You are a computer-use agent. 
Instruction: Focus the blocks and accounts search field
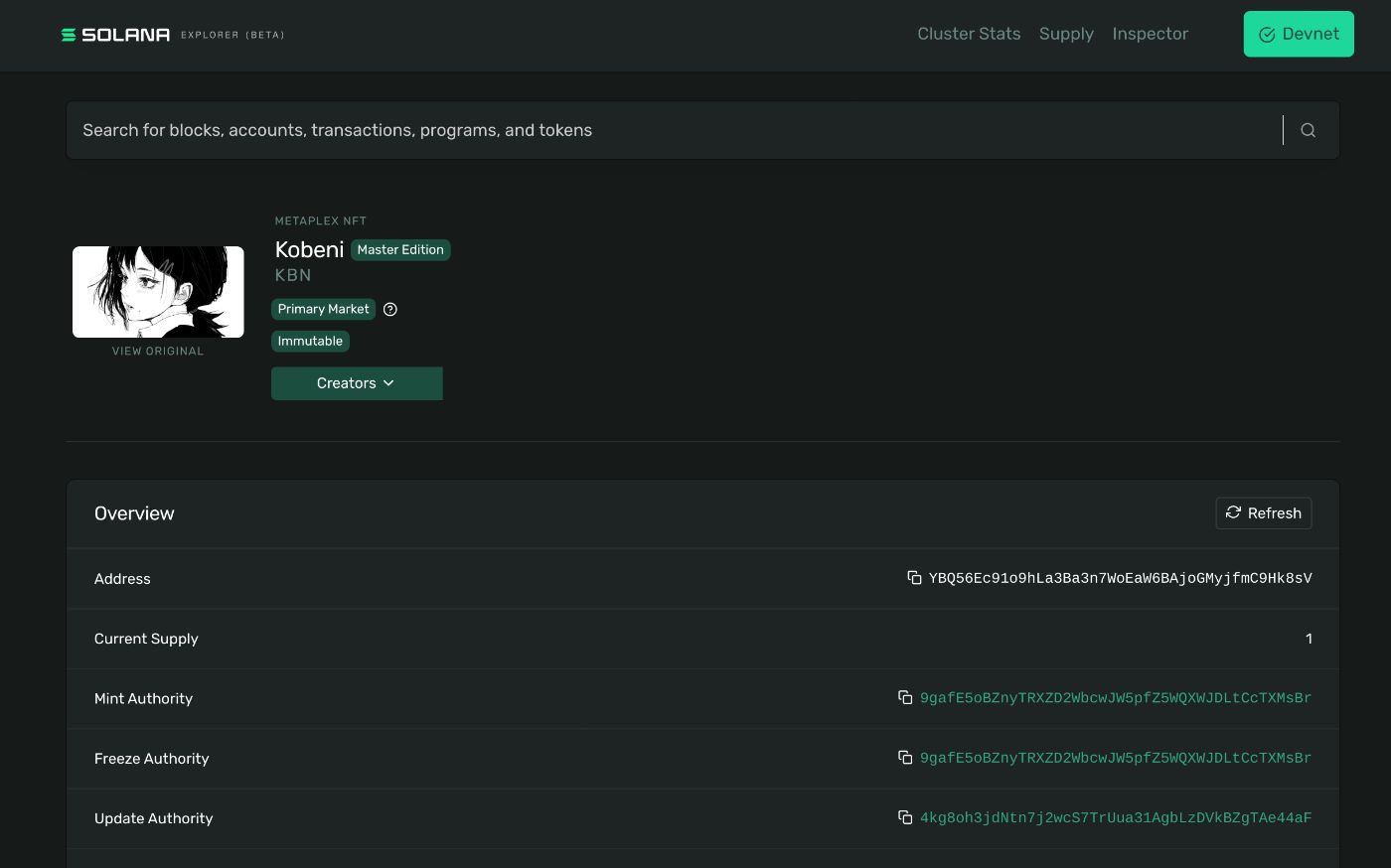[x=676, y=130]
